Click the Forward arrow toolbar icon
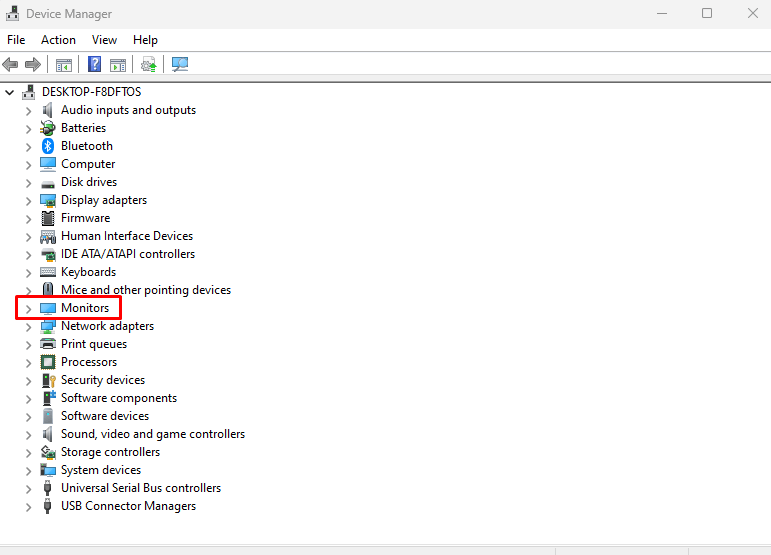771x555 pixels. click(x=33, y=64)
